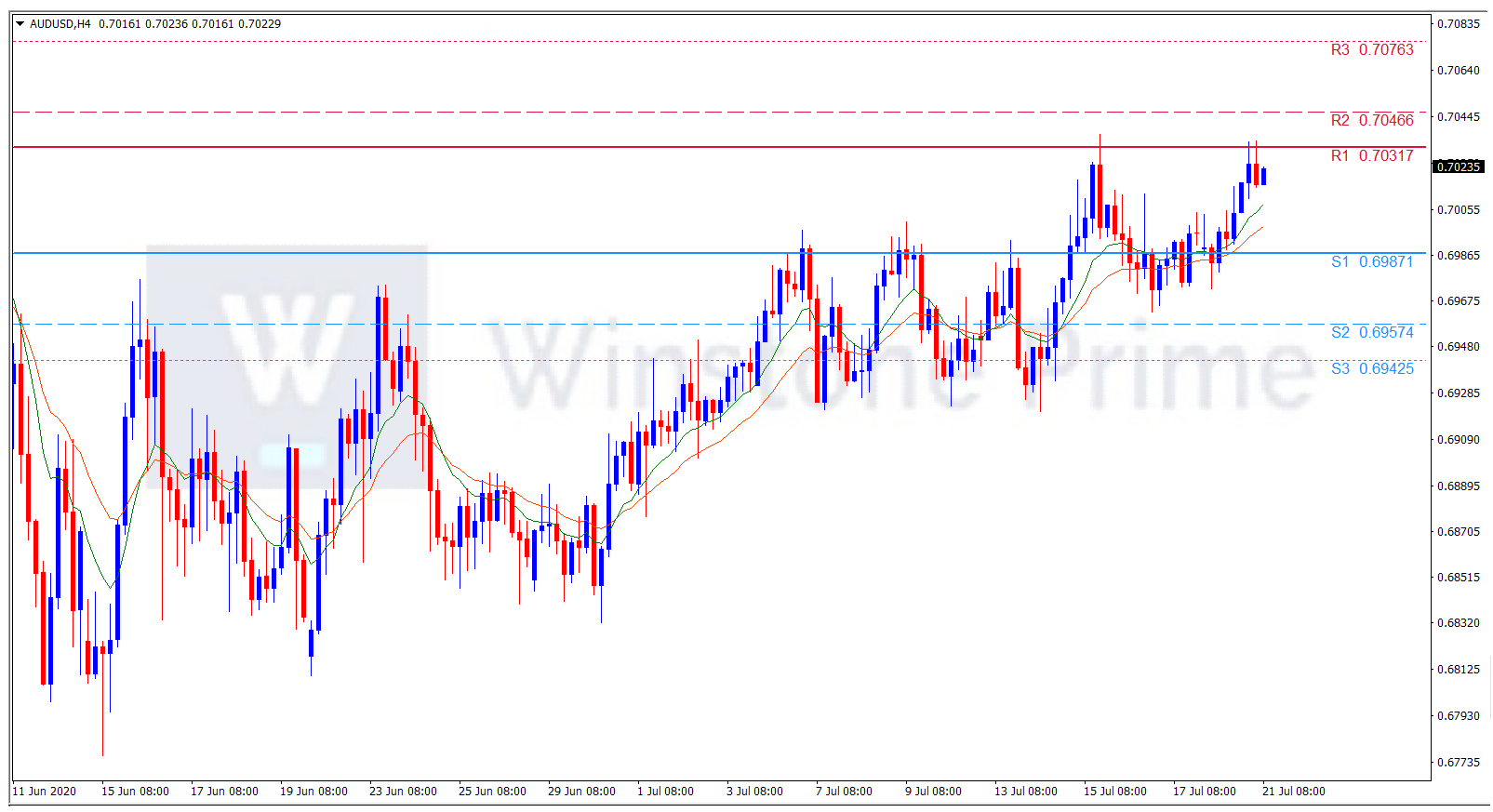
Task: Click the 1 Jul 08:00 time label
Action: (x=665, y=792)
